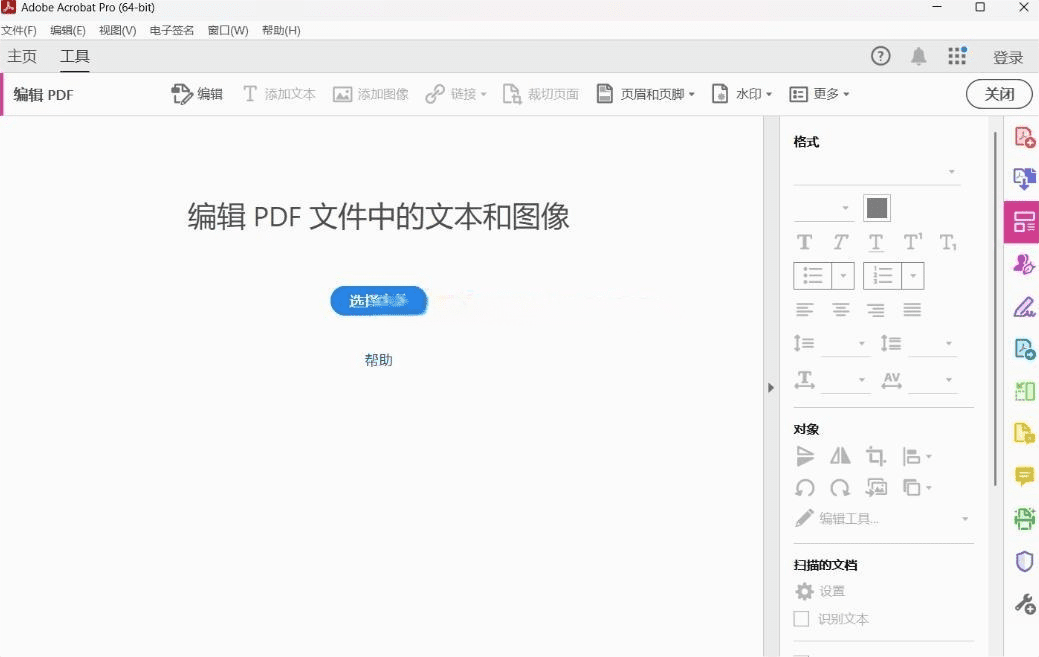Click the 帮助 link below the button
This screenshot has height=657, width=1039.
378,360
